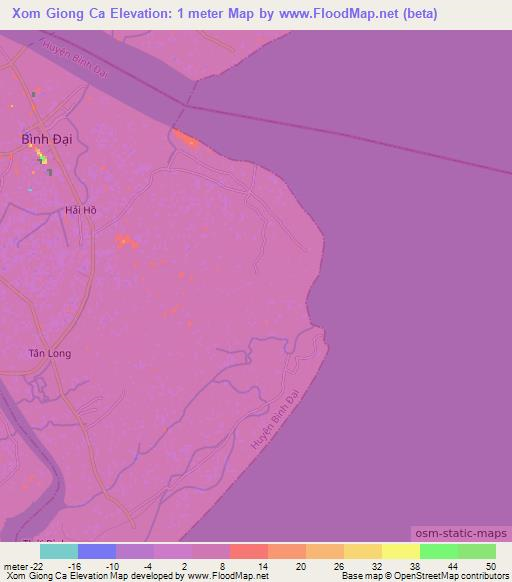Viewport: 512px width, 582px height.
Task: Click the red 8 meter legend swatch
Action: [x=249, y=551]
